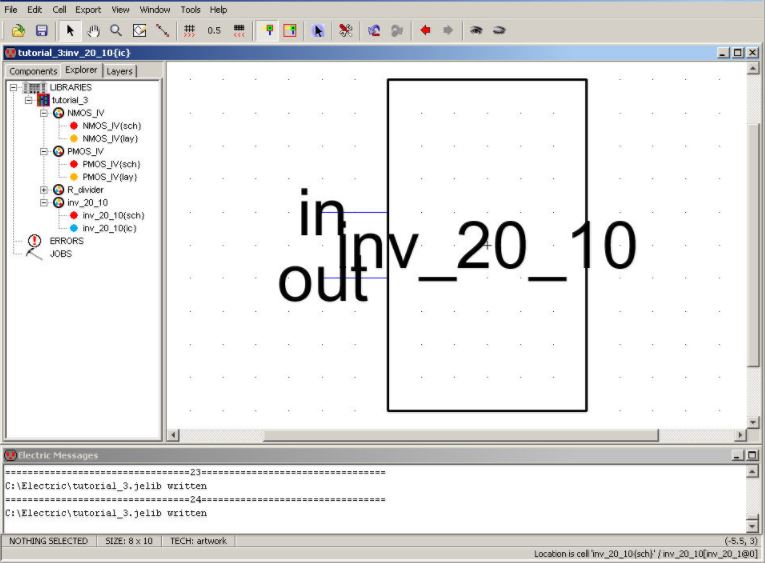The width and height of the screenshot is (765, 563).
Task: Open the Cell menu
Action: coord(59,9)
